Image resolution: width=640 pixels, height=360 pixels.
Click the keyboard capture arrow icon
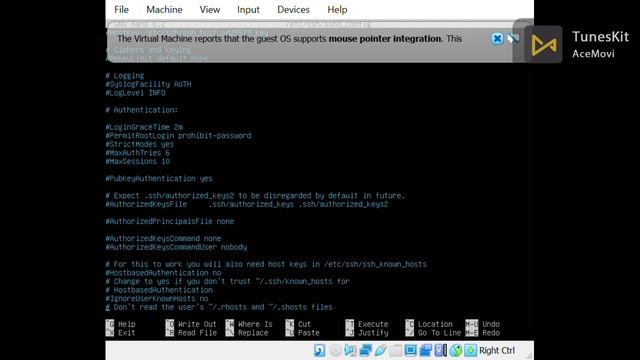coord(471,350)
